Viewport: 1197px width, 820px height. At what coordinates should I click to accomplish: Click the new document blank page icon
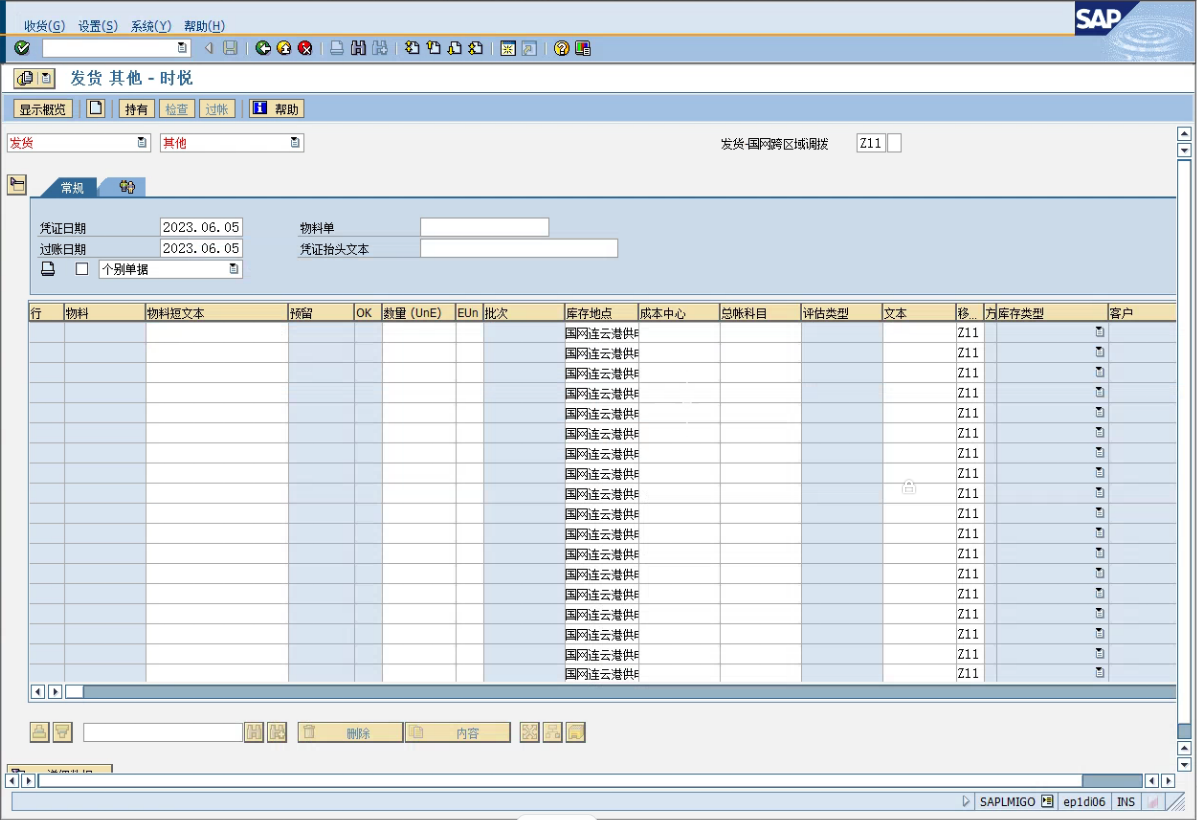[x=96, y=109]
